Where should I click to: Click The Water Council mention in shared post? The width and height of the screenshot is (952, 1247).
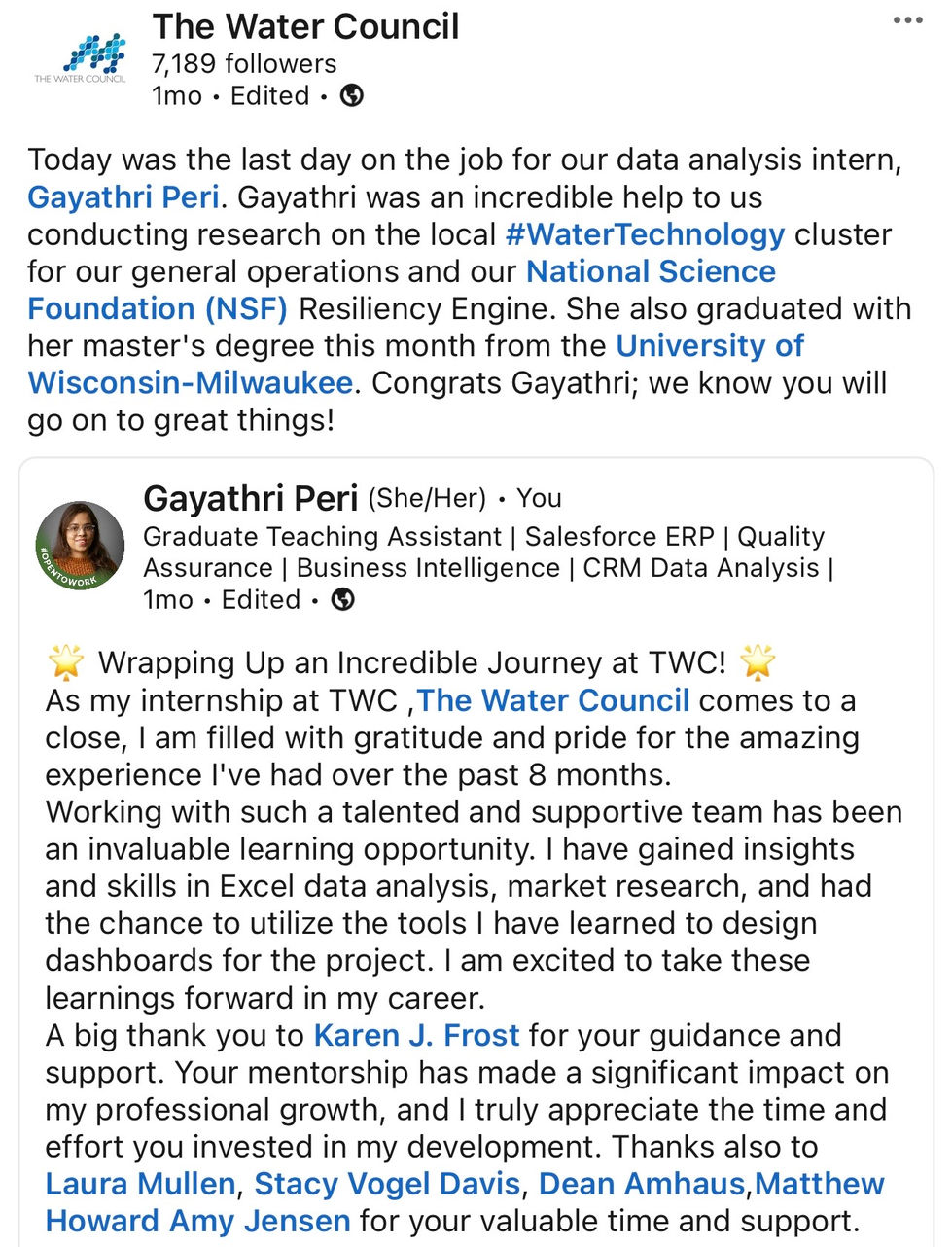coord(553,700)
